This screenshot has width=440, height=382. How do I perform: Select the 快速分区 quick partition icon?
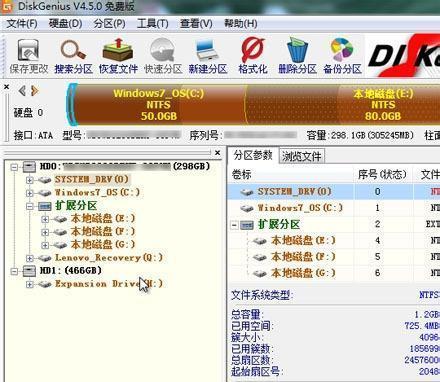163,56
